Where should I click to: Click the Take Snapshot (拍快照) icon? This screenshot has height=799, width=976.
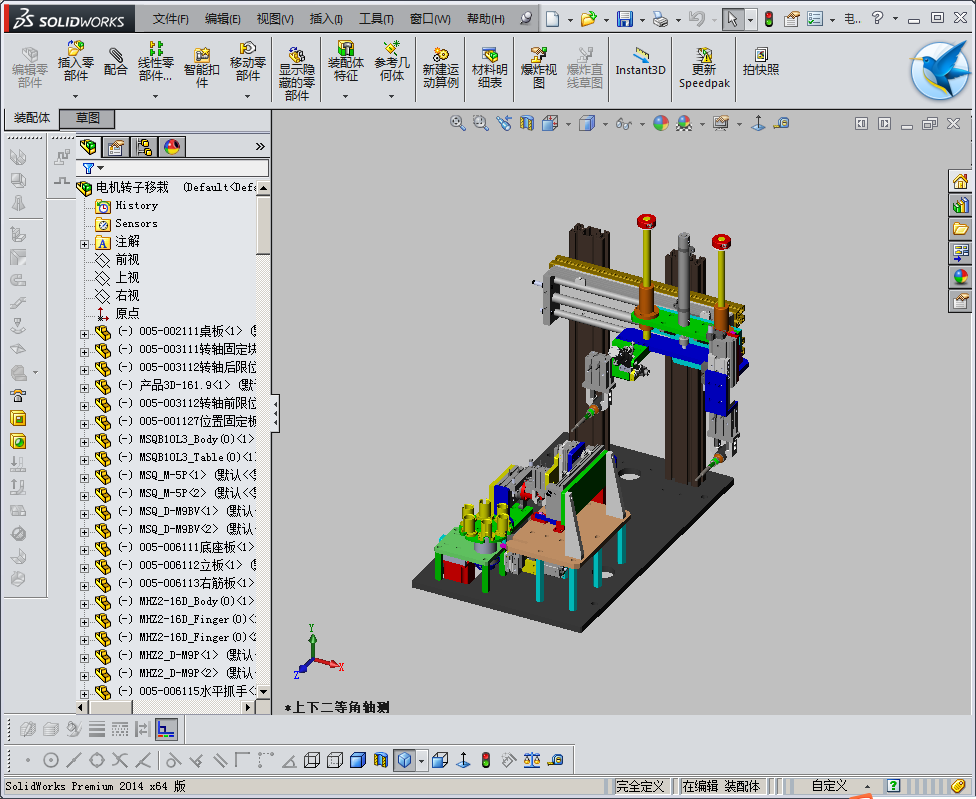(760, 62)
